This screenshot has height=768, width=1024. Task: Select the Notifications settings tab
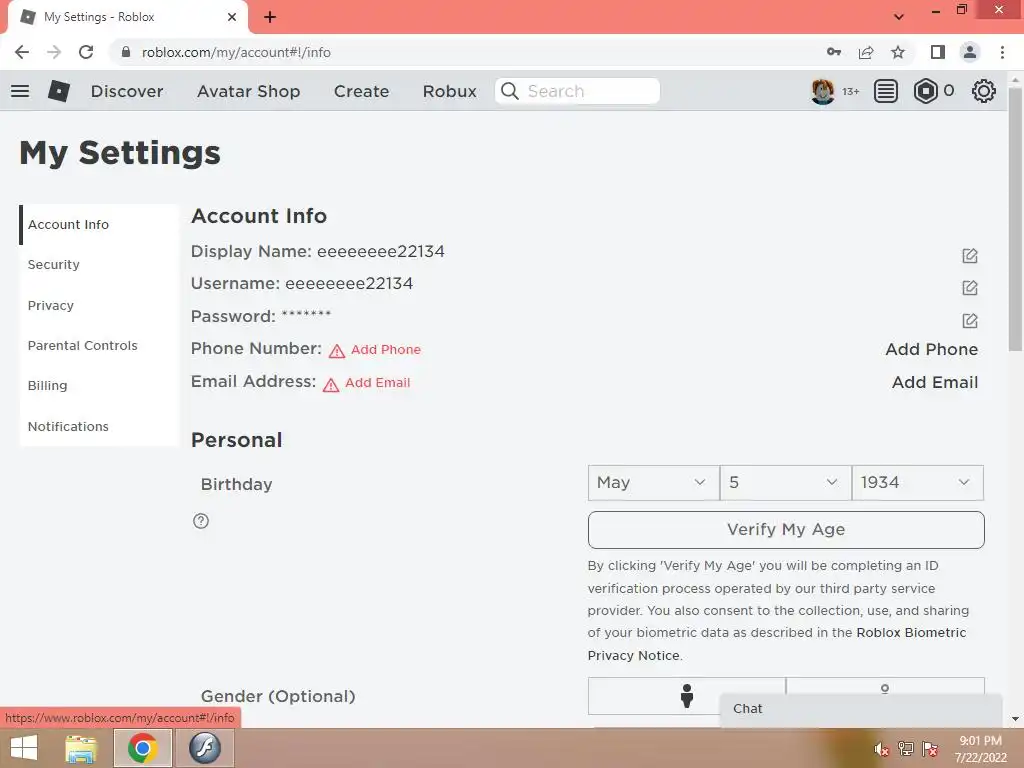(99, 426)
